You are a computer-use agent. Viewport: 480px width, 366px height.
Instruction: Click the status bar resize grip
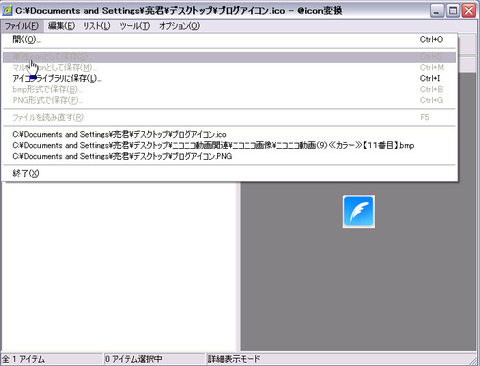(473, 360)
